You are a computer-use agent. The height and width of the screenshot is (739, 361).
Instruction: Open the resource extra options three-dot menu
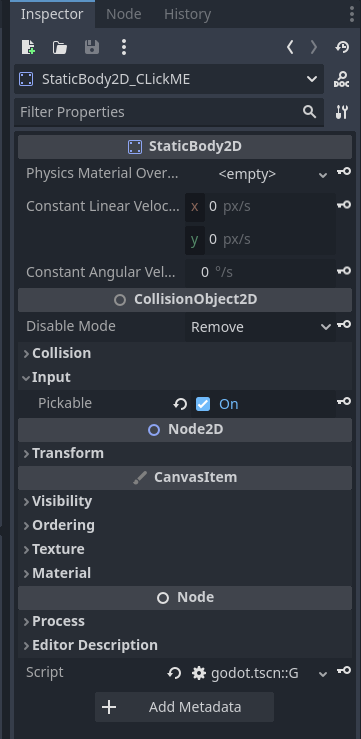pyautogui.click(x=123, y=47)
